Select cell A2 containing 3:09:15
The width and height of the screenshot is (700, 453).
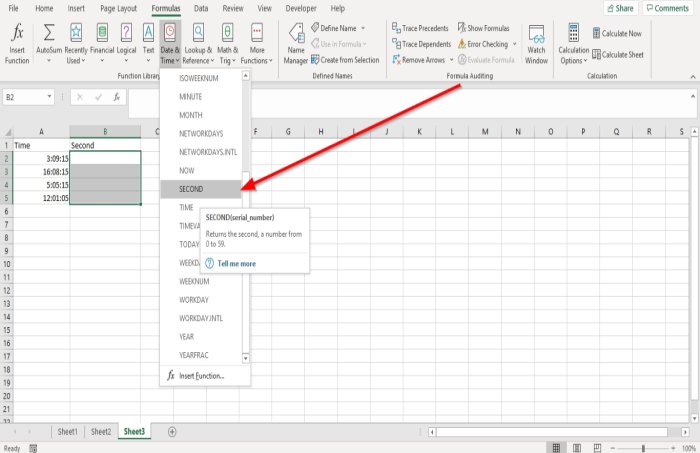[x=41, y=158]
